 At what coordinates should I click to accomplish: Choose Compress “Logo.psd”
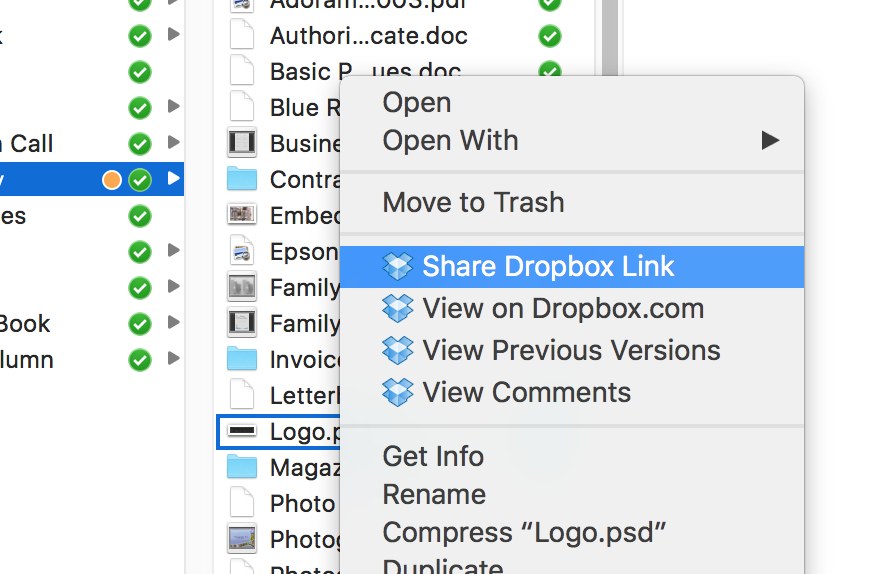(x=524, y=533)
